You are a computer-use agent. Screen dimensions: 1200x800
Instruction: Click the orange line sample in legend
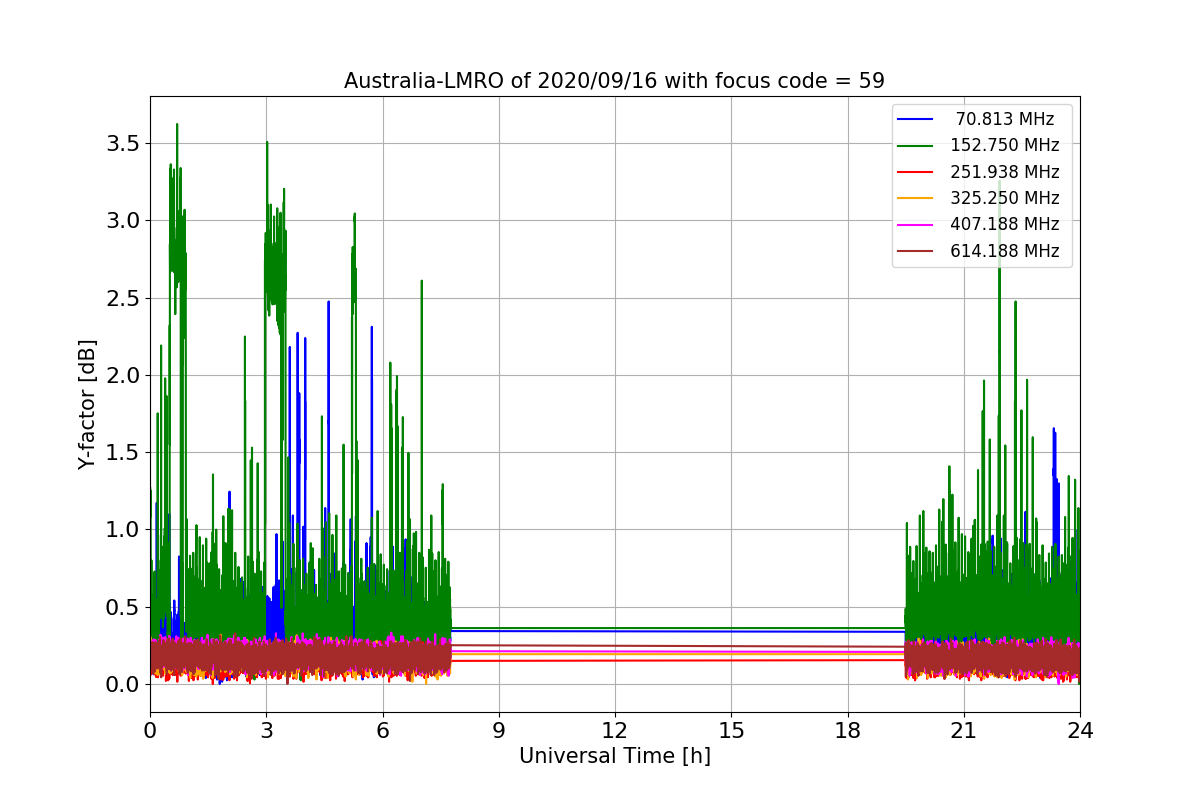coord(916,198)
